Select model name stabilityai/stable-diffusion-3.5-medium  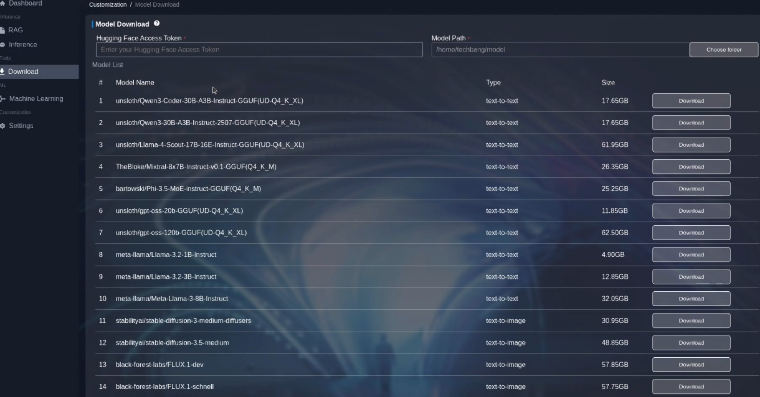(172, 343)
